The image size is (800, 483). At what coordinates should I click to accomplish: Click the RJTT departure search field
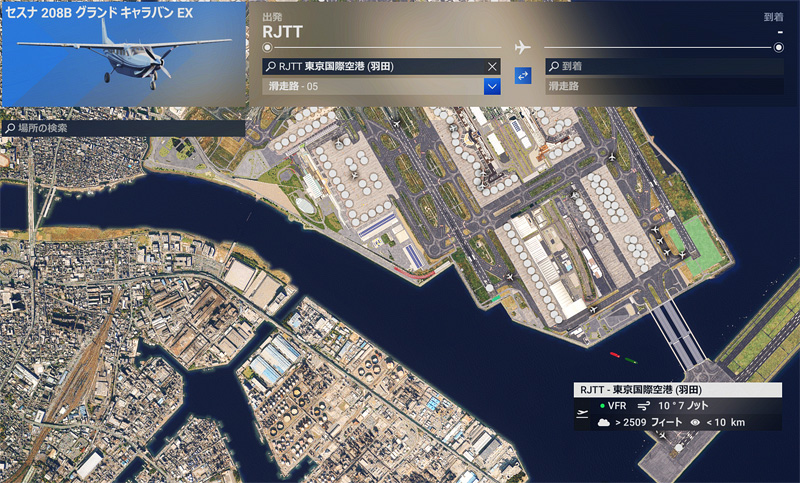tap(381, 66)
